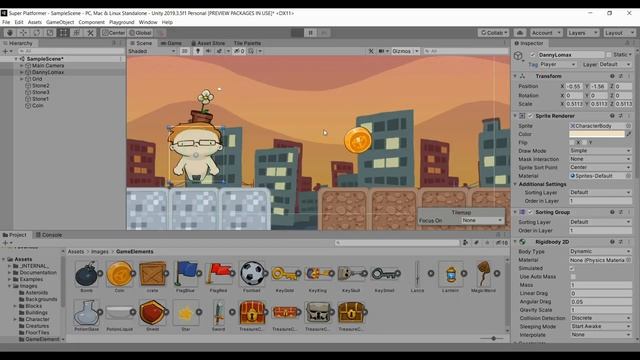Open Collision Detection dropdown

click(600, 318)
